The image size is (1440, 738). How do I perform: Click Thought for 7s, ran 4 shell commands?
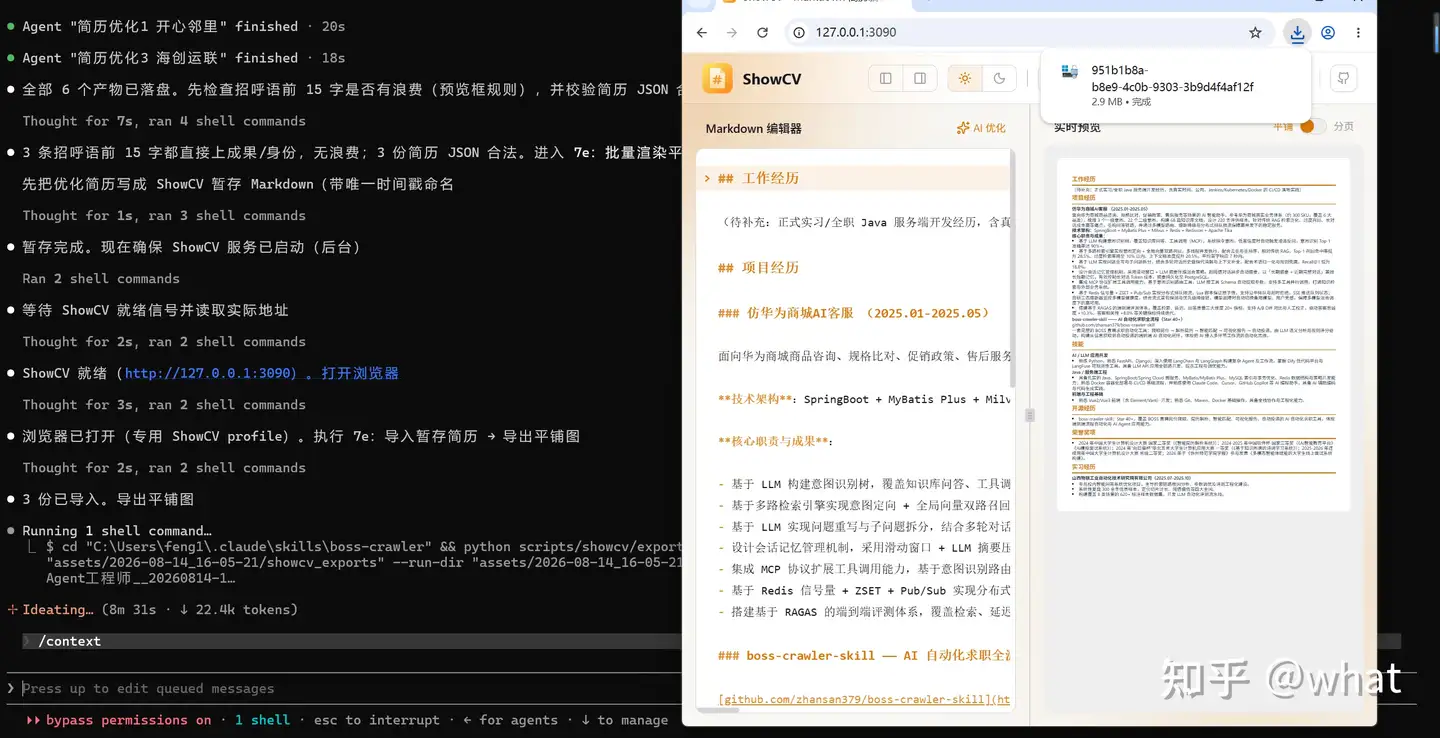(164, 121)
